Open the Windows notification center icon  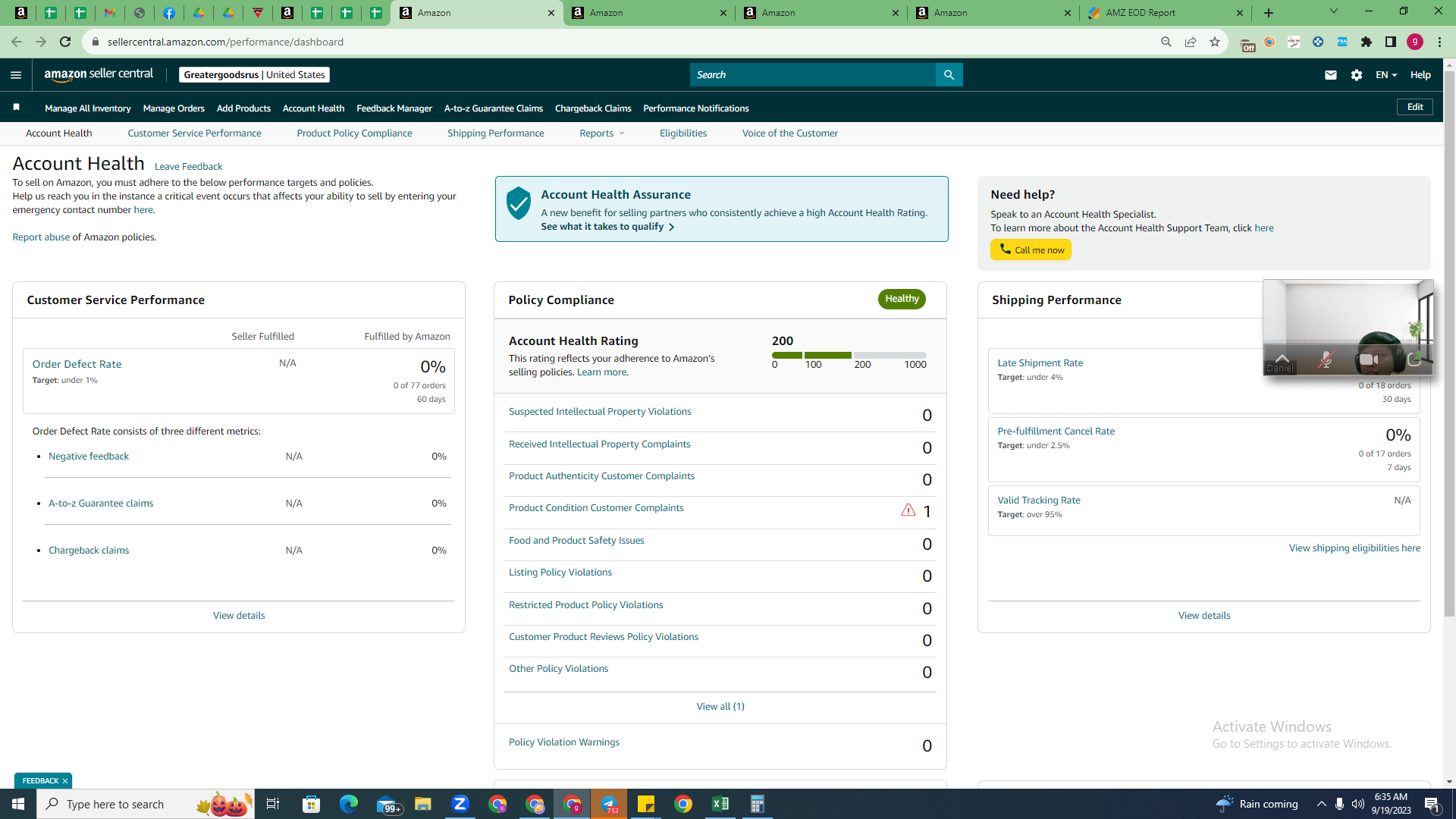pos(1432,805)
